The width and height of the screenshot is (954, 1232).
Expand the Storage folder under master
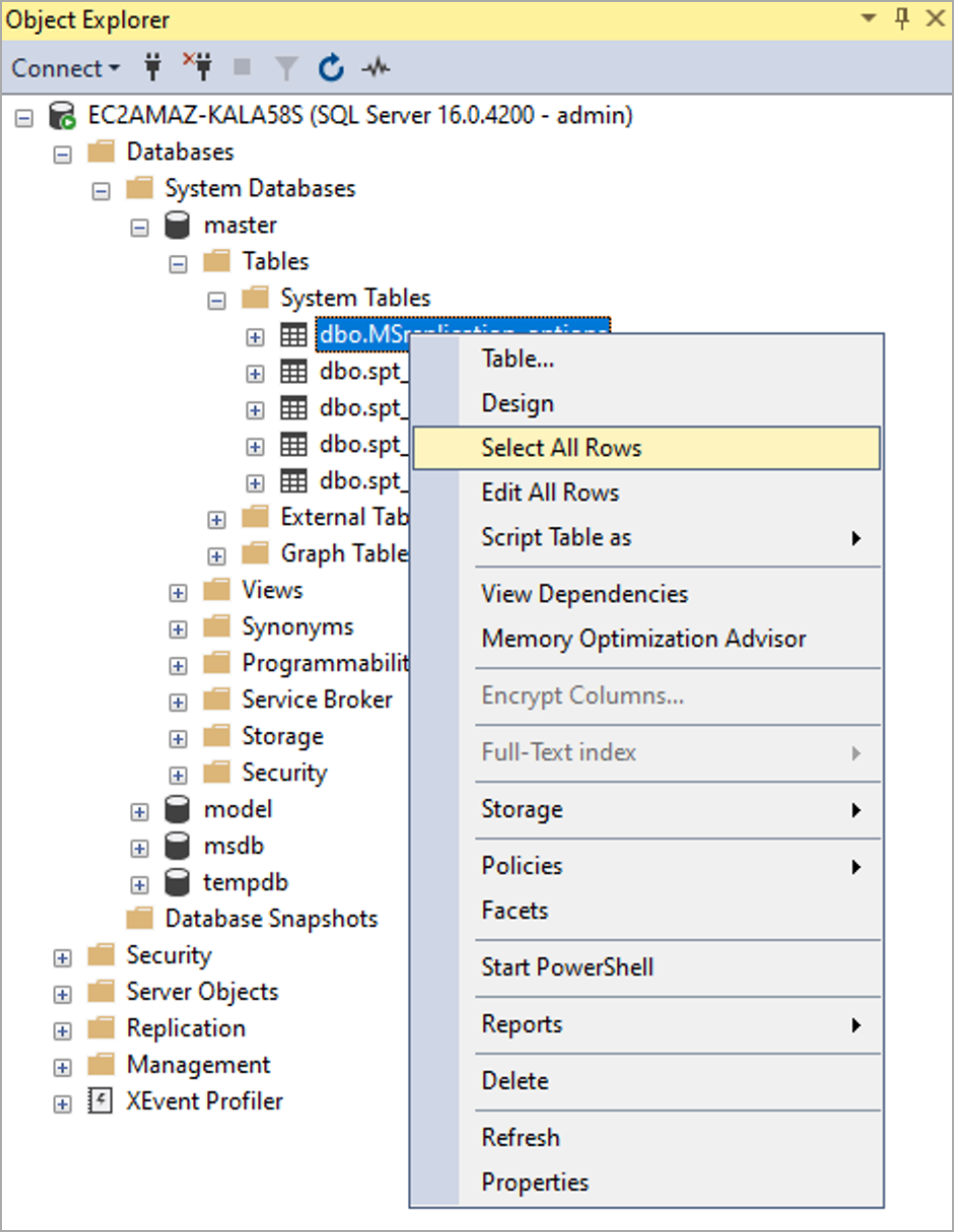coord(178,739)
